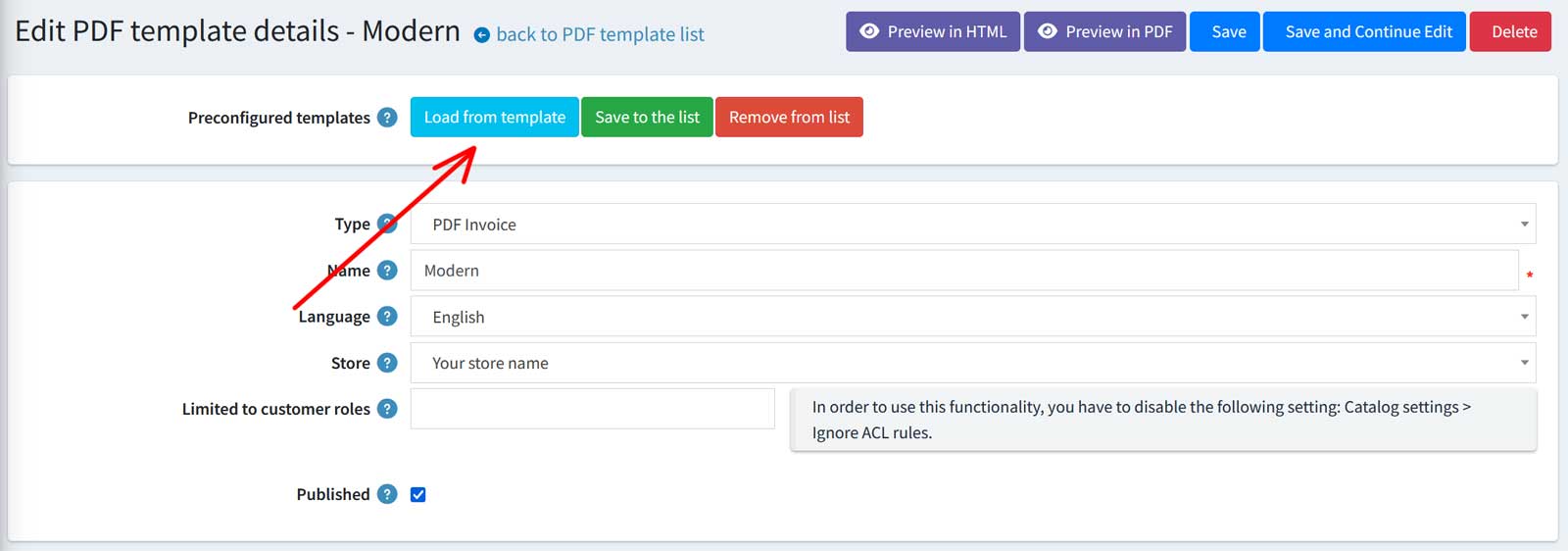Image resolution: width=1568 pixels, height=551 pixels.
Task: Click the Limited to customer roles field
Action: coord(592,409)
